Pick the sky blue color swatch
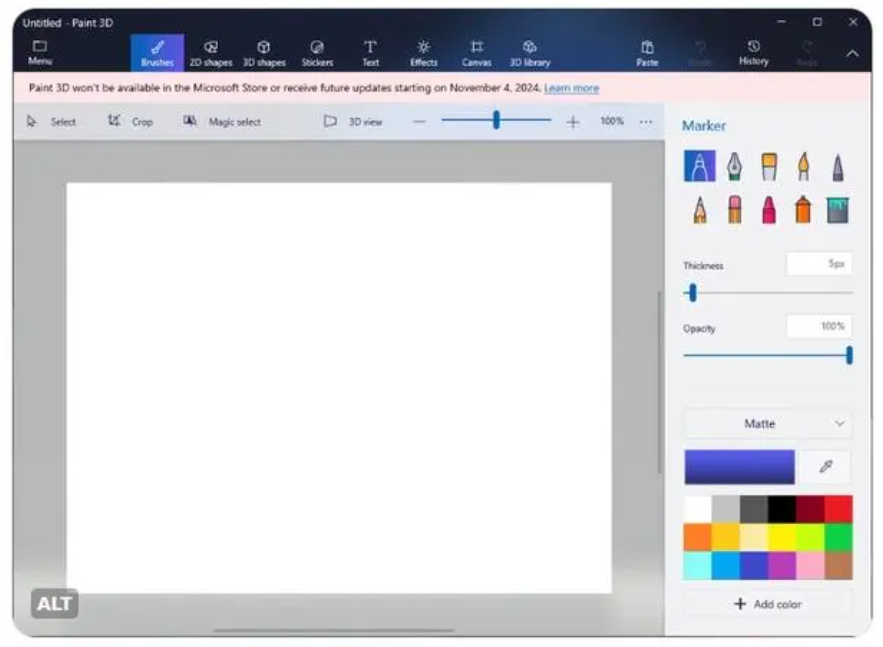Viewport: 883px width, 647px height. (x=726, y=565)
